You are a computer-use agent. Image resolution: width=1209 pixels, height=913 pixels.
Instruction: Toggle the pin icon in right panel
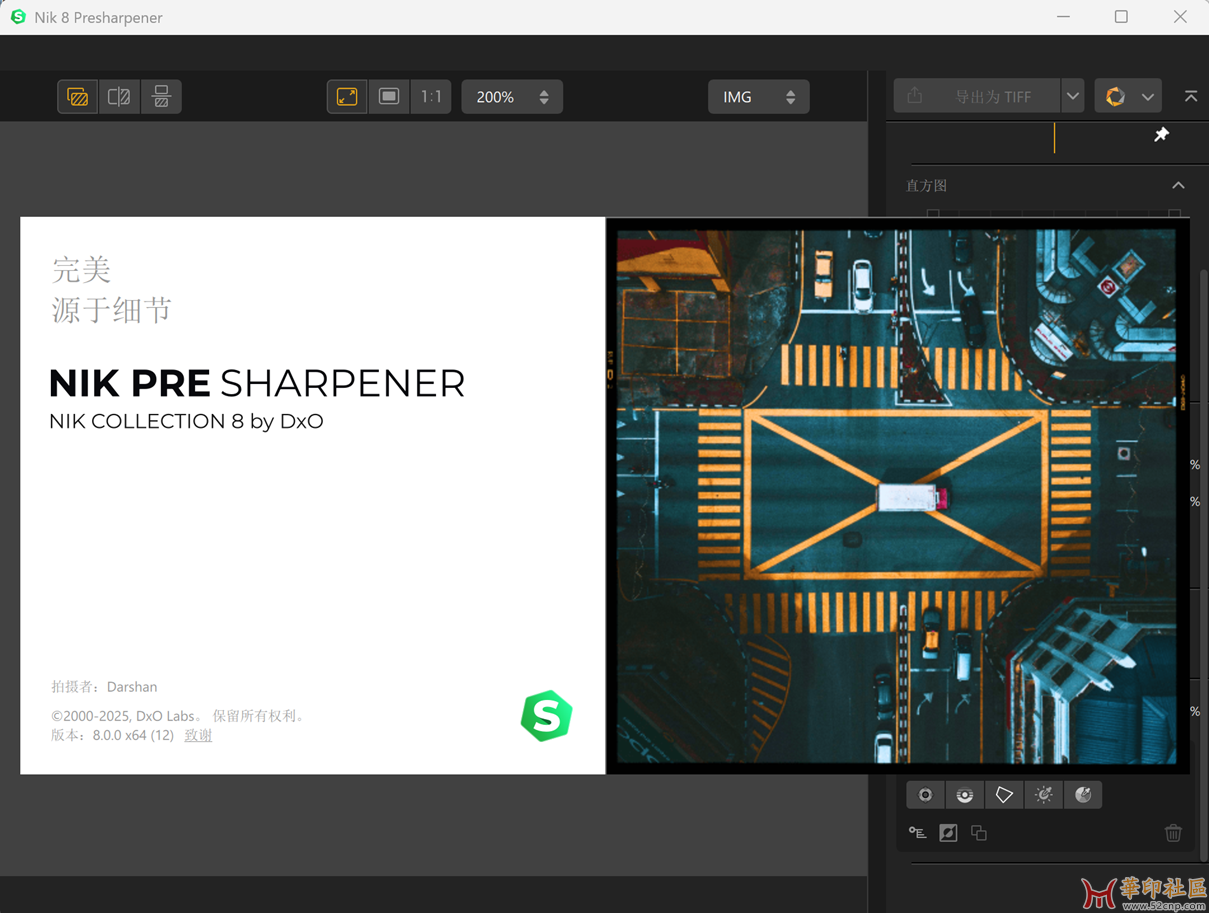(x=1161, y=135)
